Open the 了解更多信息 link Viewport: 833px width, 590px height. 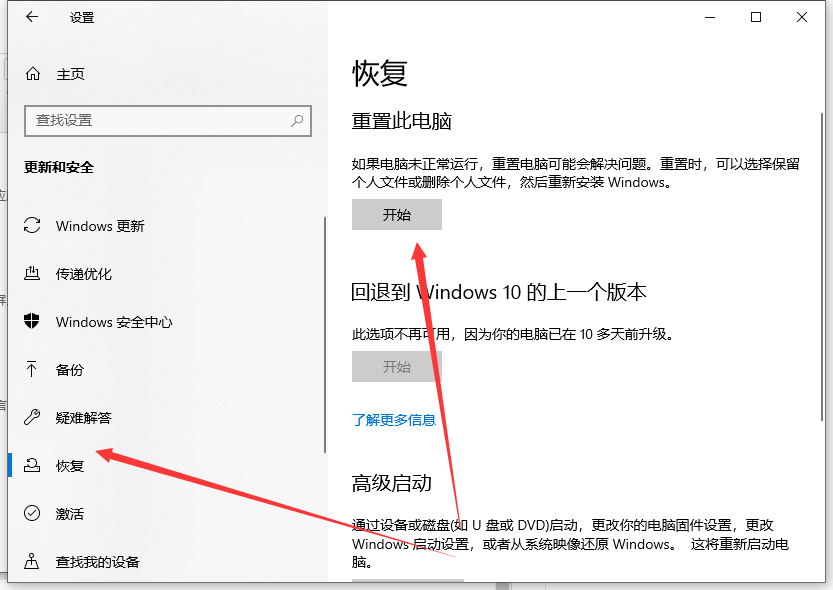394,420
